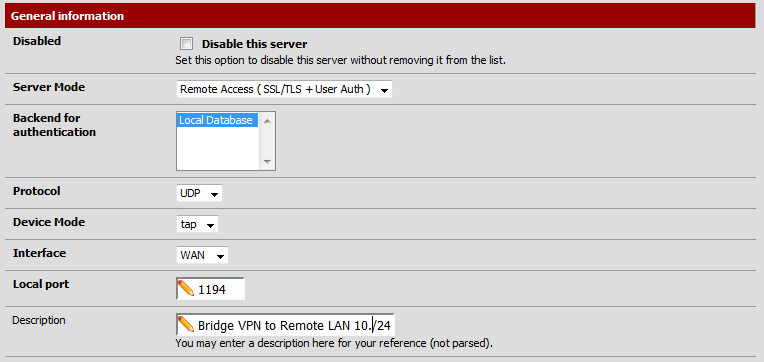The height and width of the screenshot is (362, 764).
Task: Click the Protocol dropdown arrow
Action: coord(214,194)
